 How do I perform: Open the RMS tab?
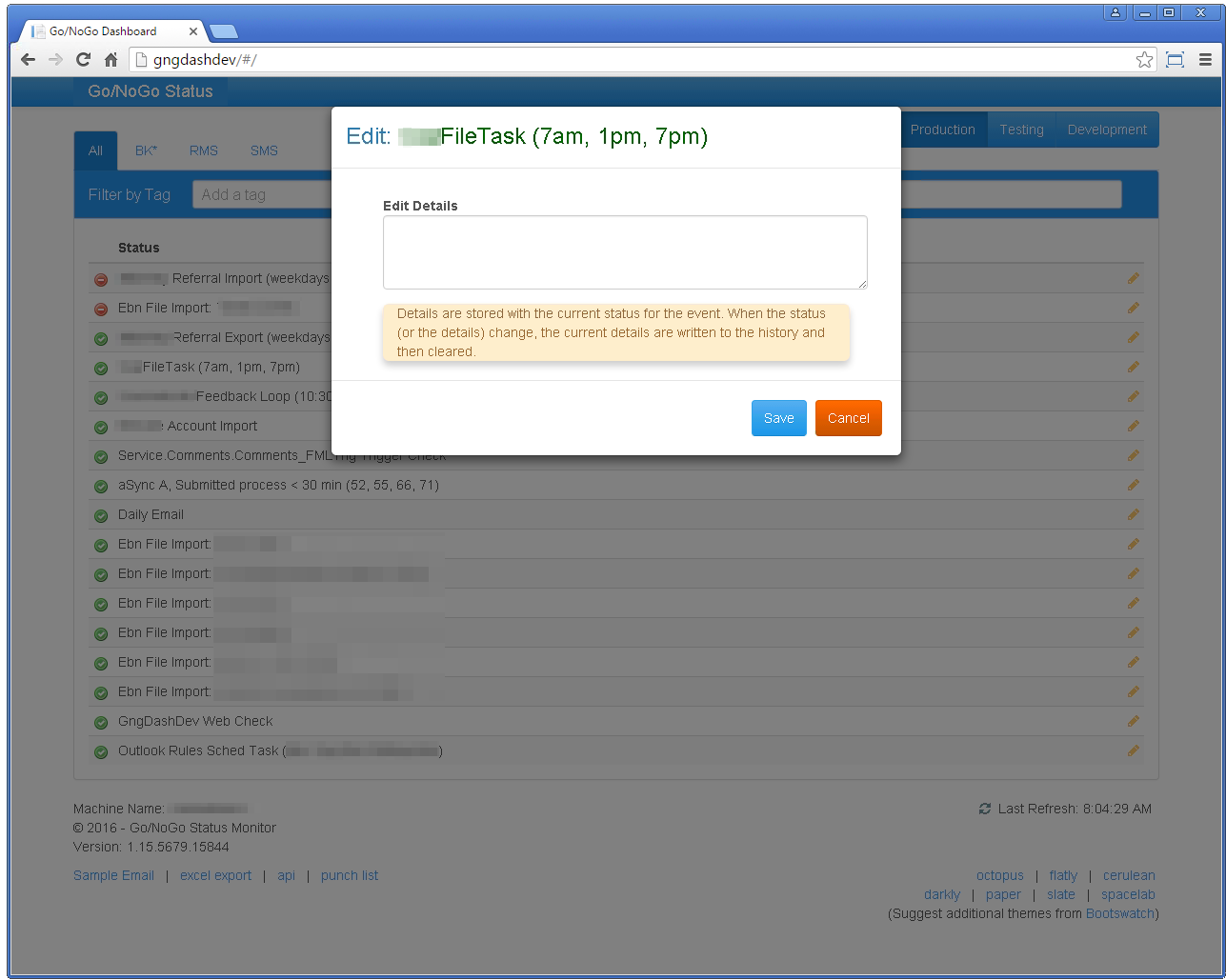(x=203, y=150)
